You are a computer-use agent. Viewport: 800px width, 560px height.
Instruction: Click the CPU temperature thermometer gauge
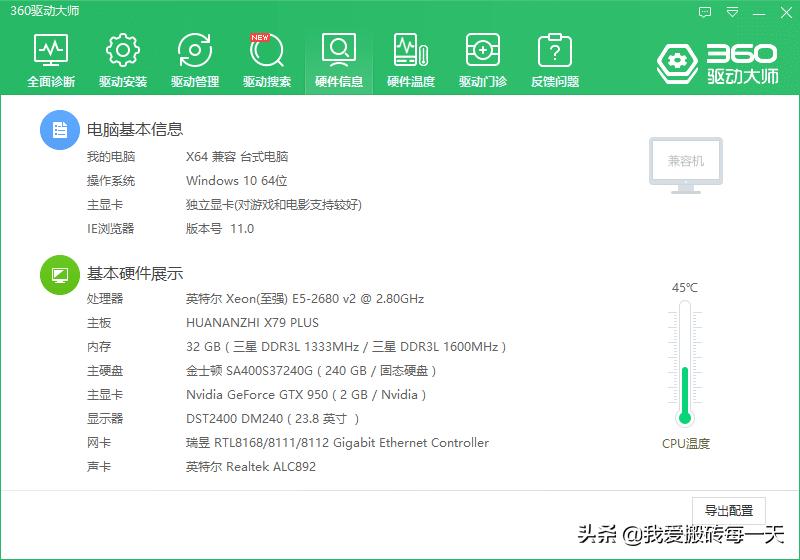click(685, 363)
